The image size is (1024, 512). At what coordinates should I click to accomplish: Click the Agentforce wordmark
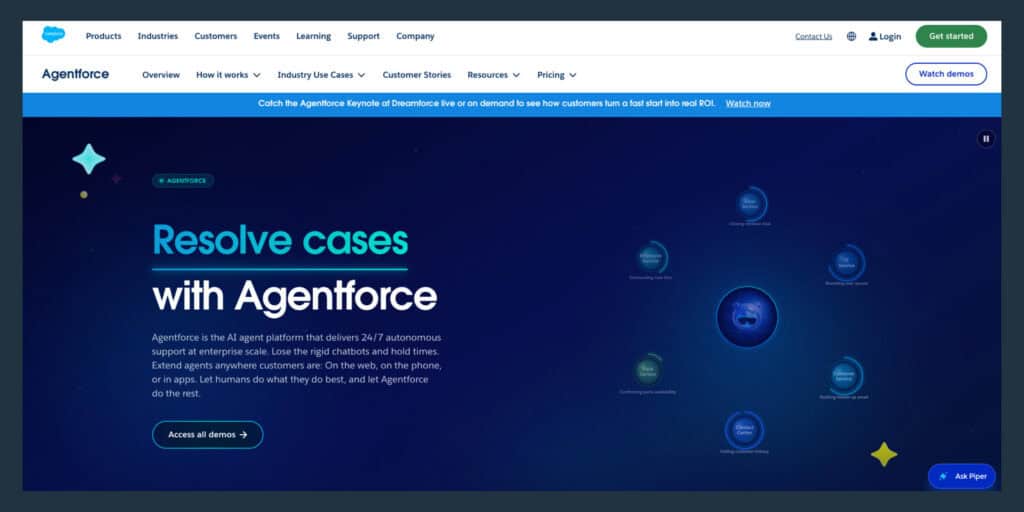(x=75, y=74)
